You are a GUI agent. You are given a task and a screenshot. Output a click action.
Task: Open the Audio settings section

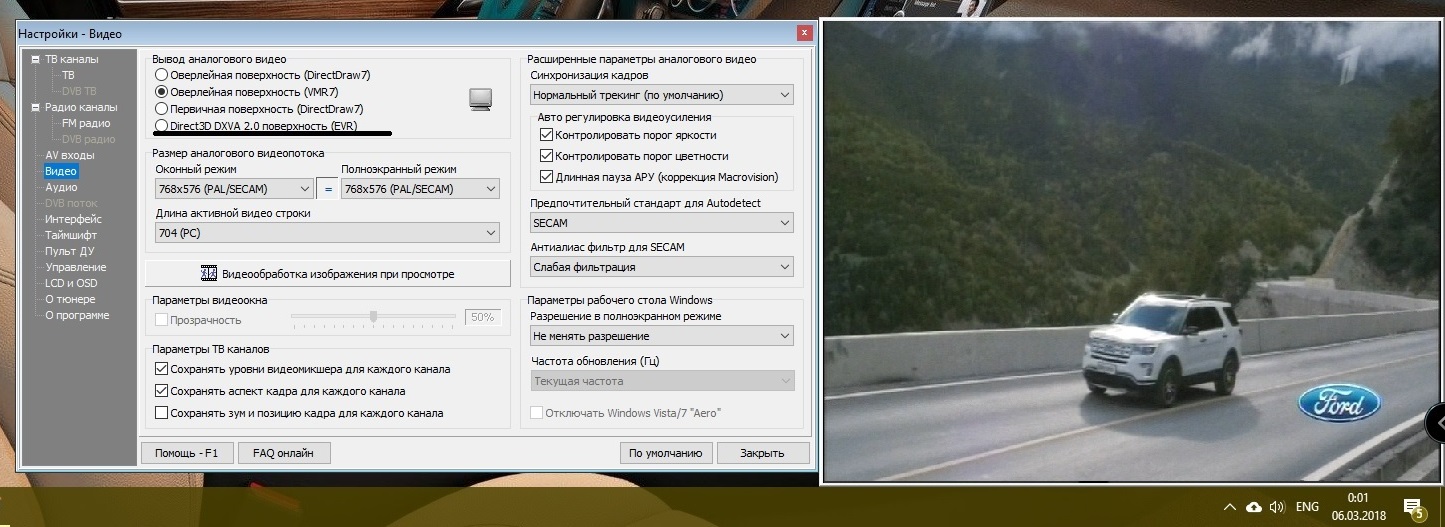pos(61,187)
